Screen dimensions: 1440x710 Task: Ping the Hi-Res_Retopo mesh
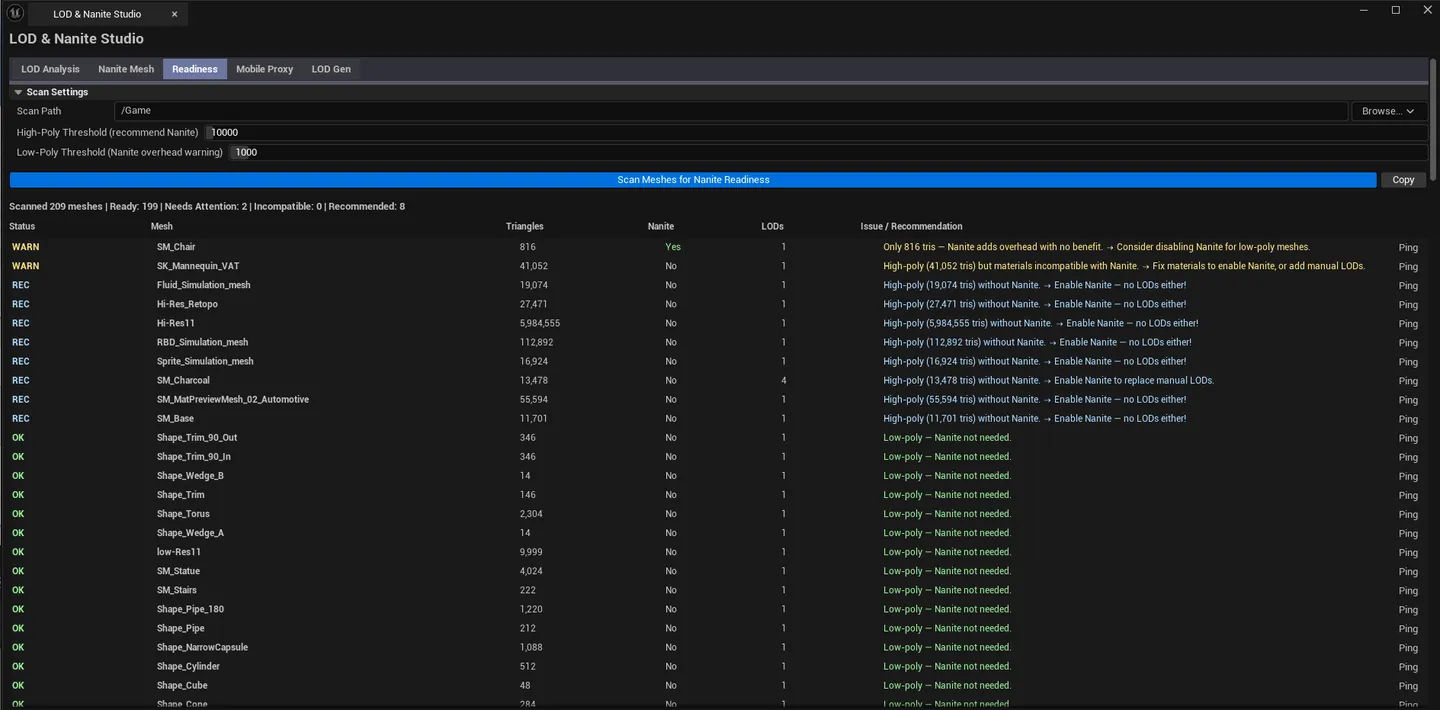pyautogui.click(x=1408, y=304)
